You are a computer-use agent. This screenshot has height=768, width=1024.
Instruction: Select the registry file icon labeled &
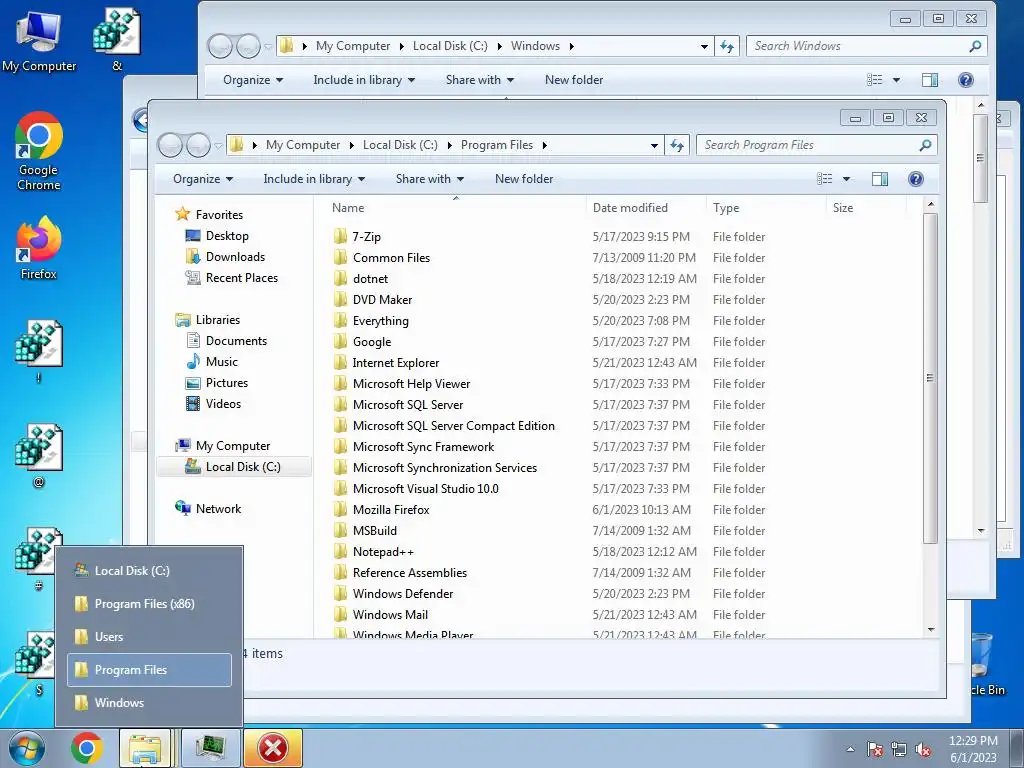[x=117, y=39]
